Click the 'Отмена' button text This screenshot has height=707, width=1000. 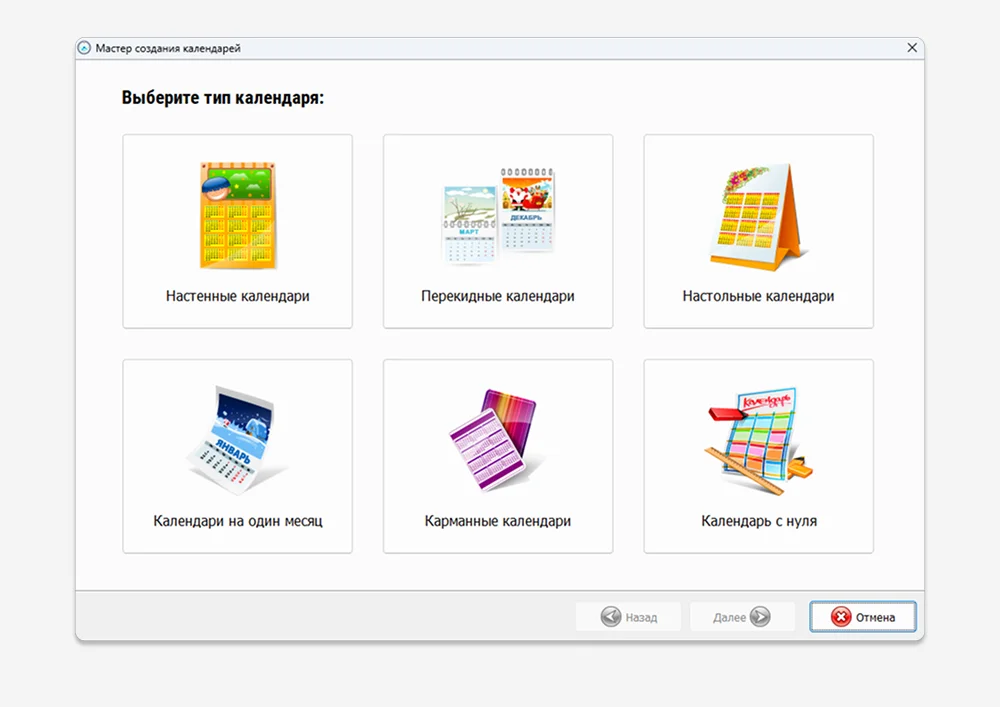[x=875, y=618]
